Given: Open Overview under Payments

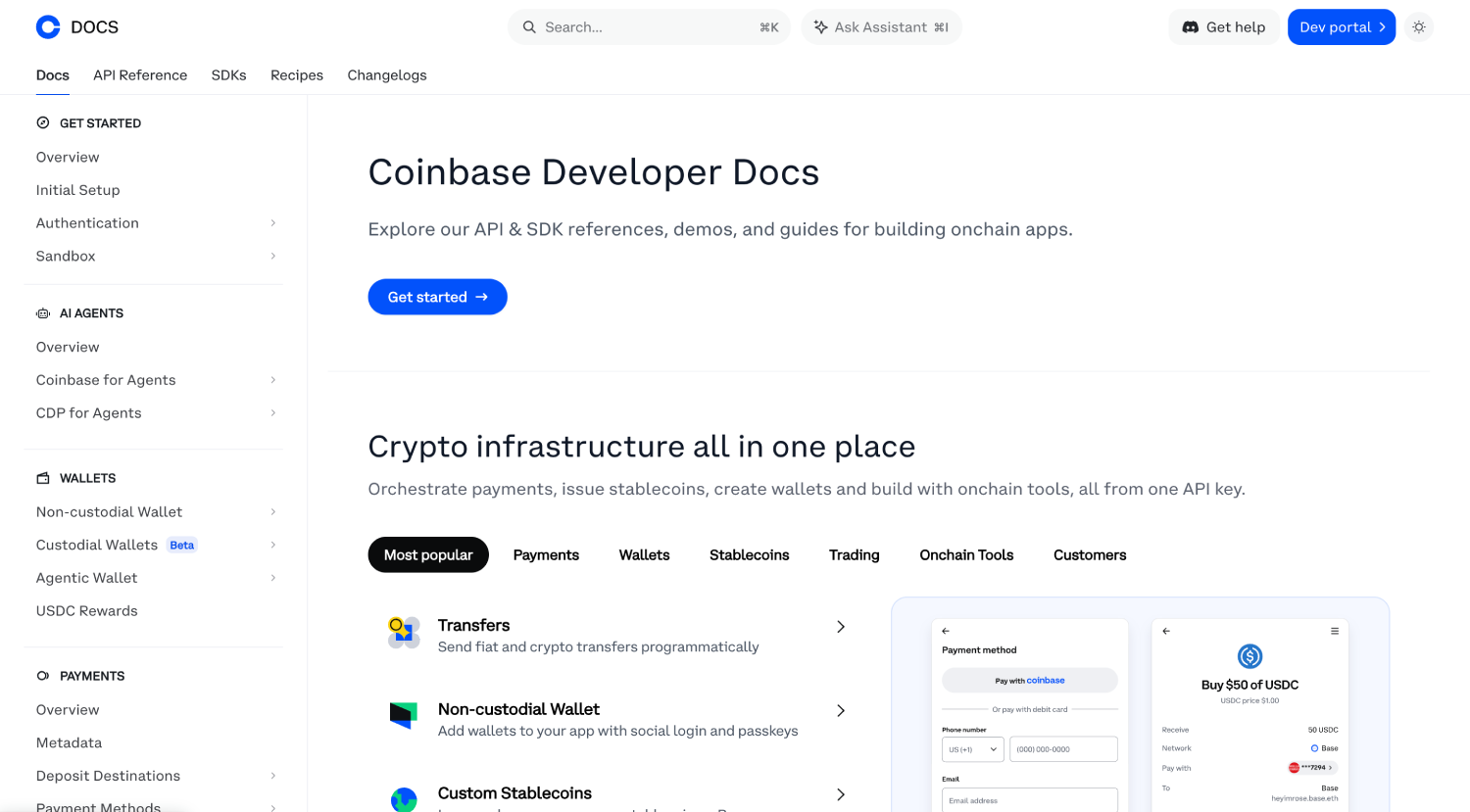Looking at the screenshot, I should click(x=68, y=710).
